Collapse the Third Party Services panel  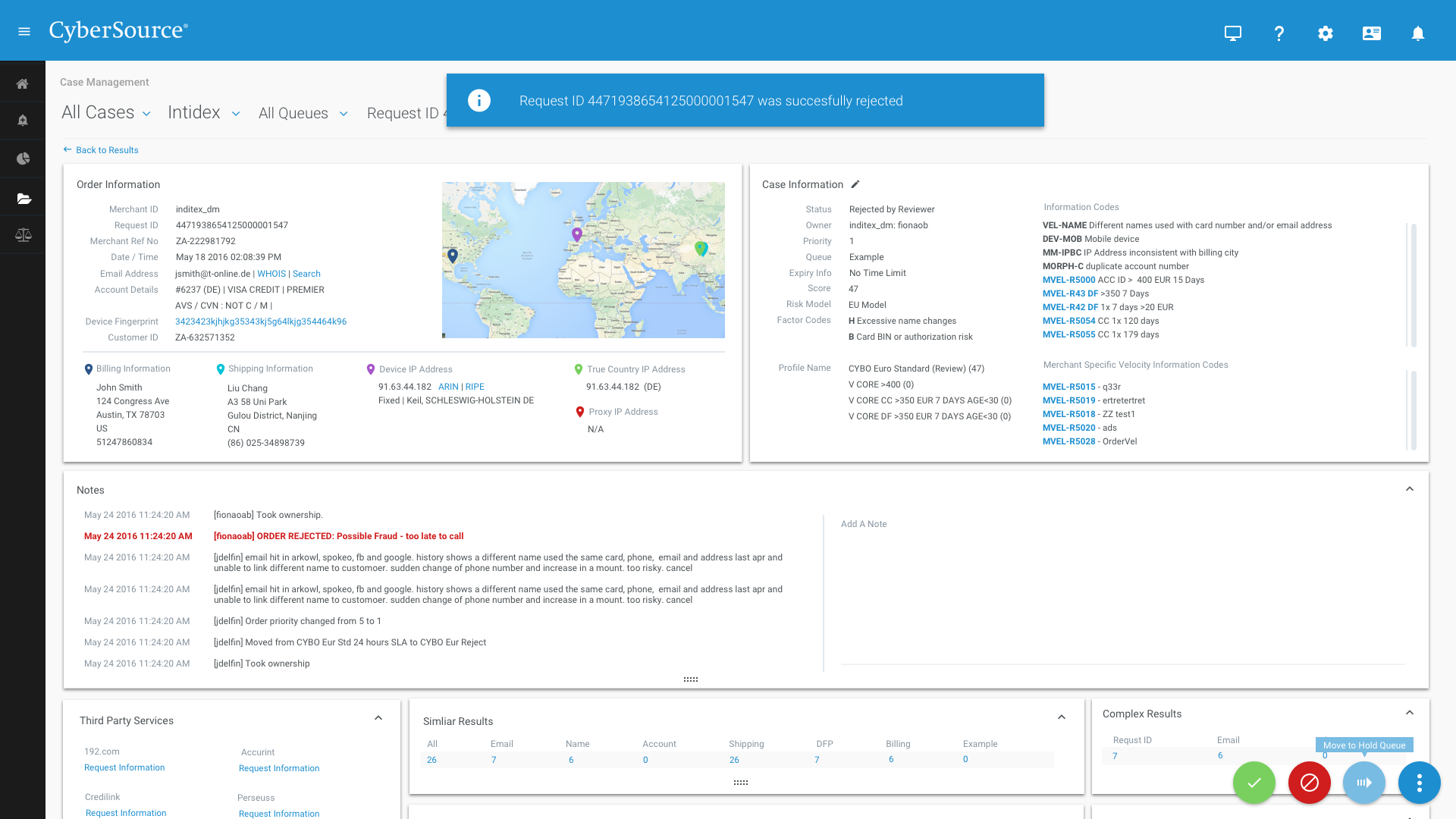pos(378,718)
